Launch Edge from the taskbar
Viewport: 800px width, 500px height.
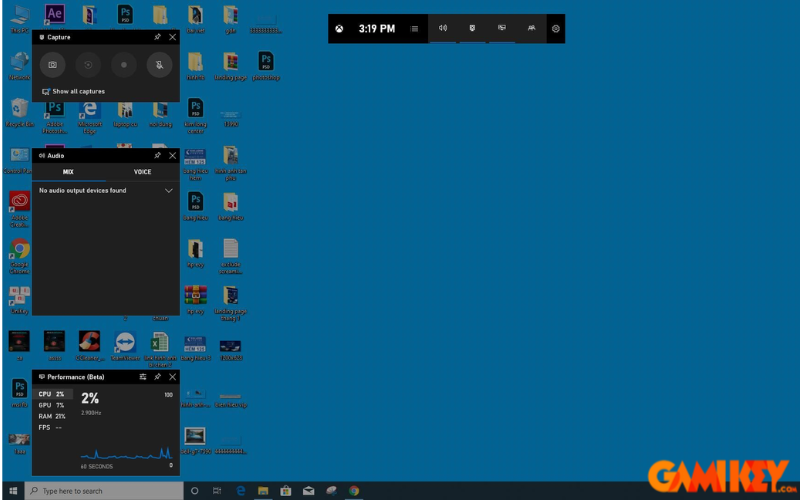tap(241, 491)
